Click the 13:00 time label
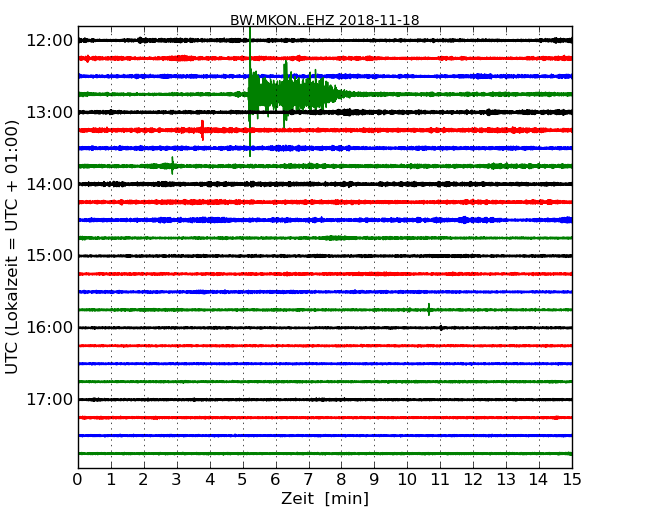Screen dimensions: 650x520 pos(49,112)
